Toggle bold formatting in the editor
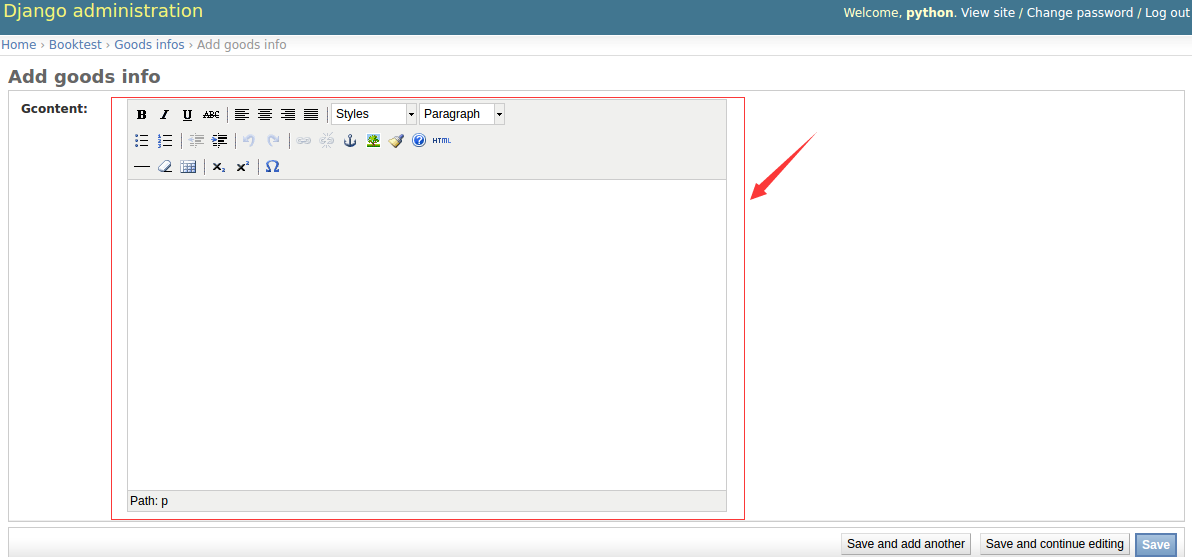 142,115
